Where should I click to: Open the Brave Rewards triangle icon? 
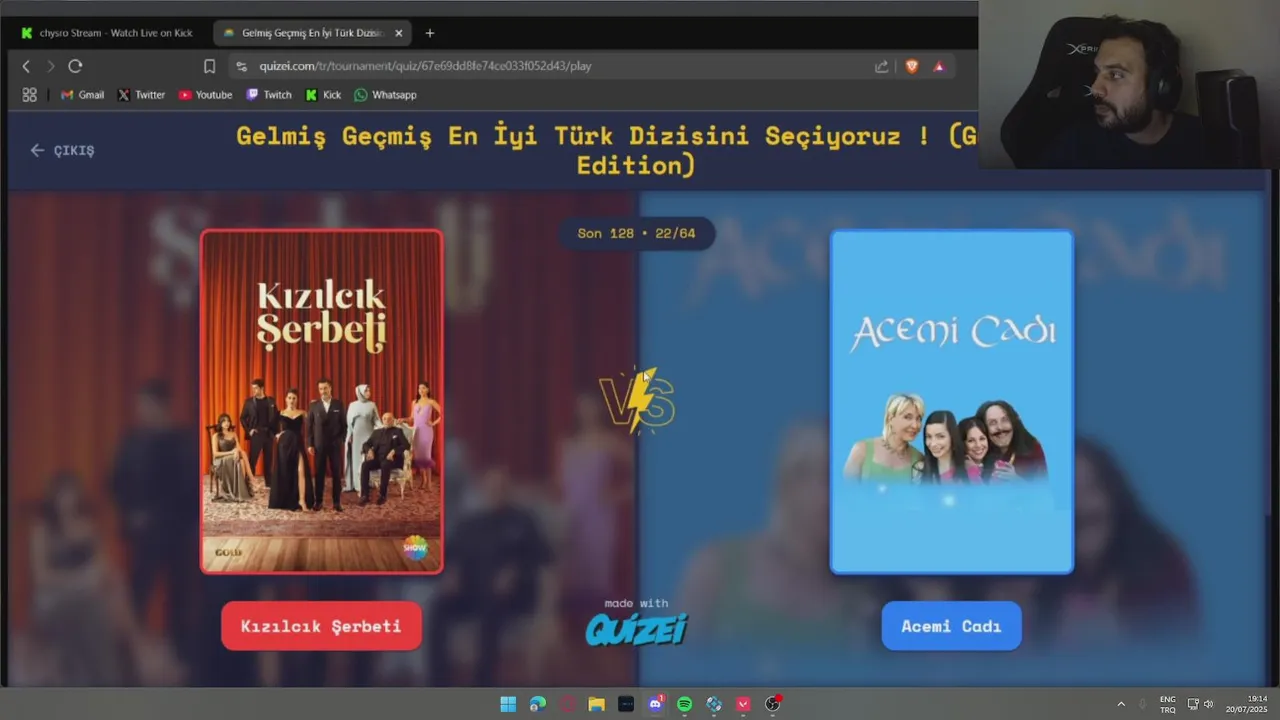pos(939,66)
